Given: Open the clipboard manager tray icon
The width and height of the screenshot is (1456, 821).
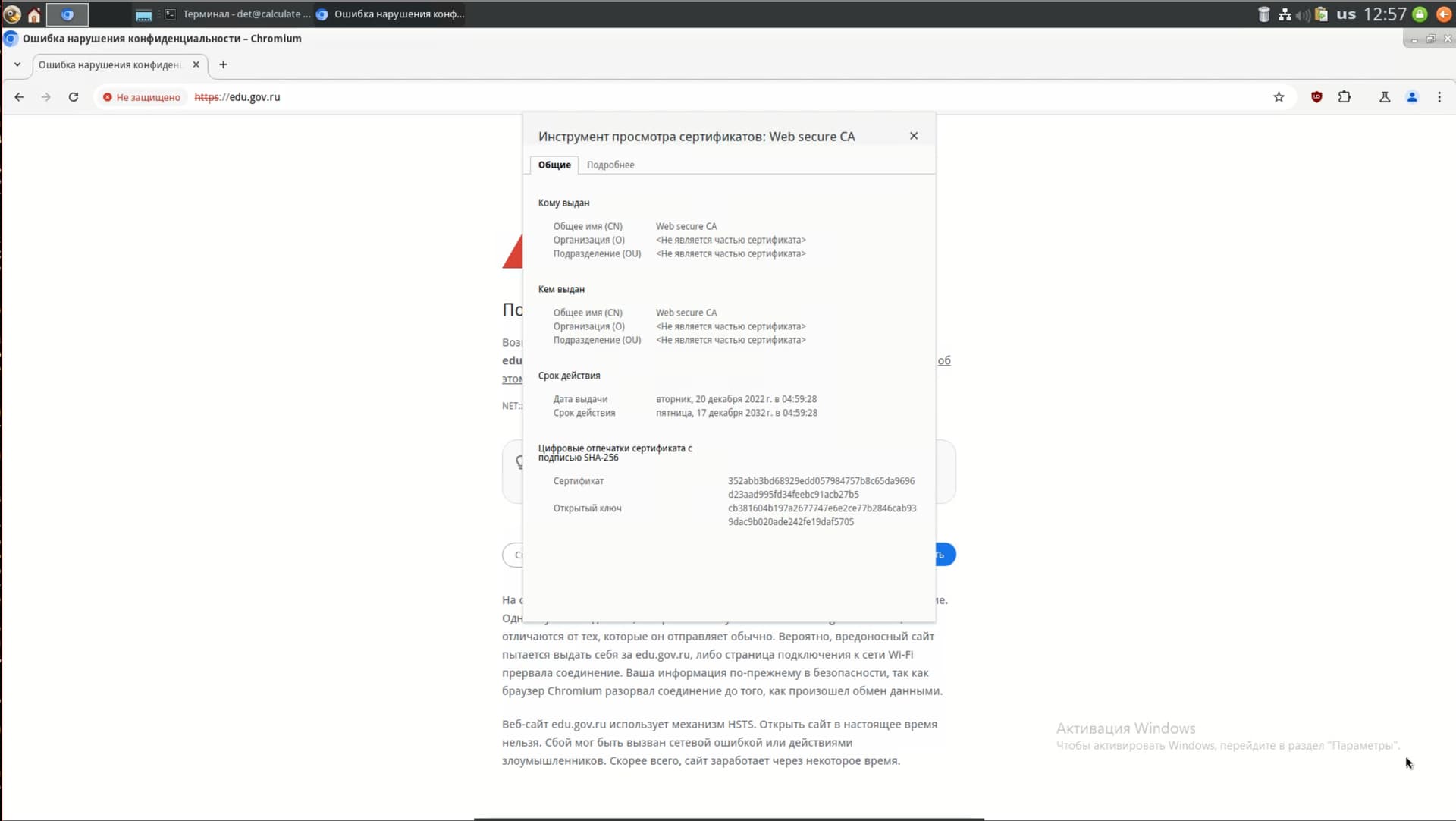Looking at the screenshot, I should [x=1321, y=14].
